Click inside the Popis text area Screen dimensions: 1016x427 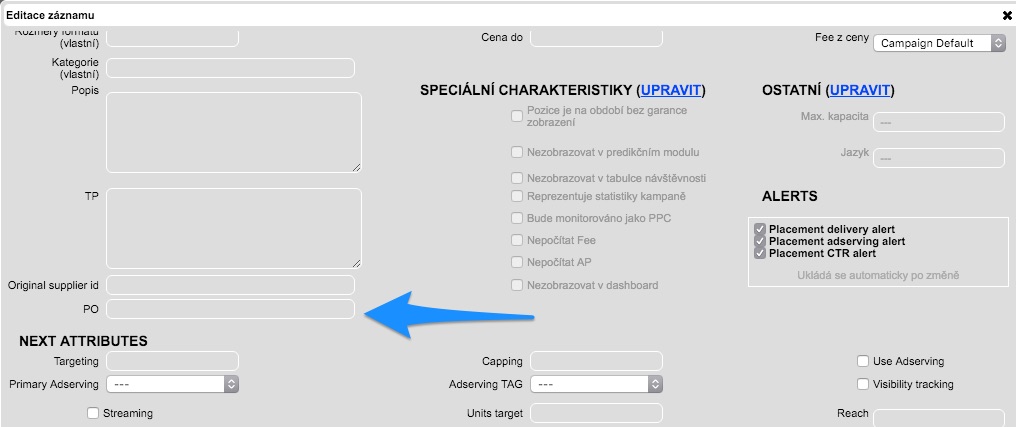click(233, 131)
